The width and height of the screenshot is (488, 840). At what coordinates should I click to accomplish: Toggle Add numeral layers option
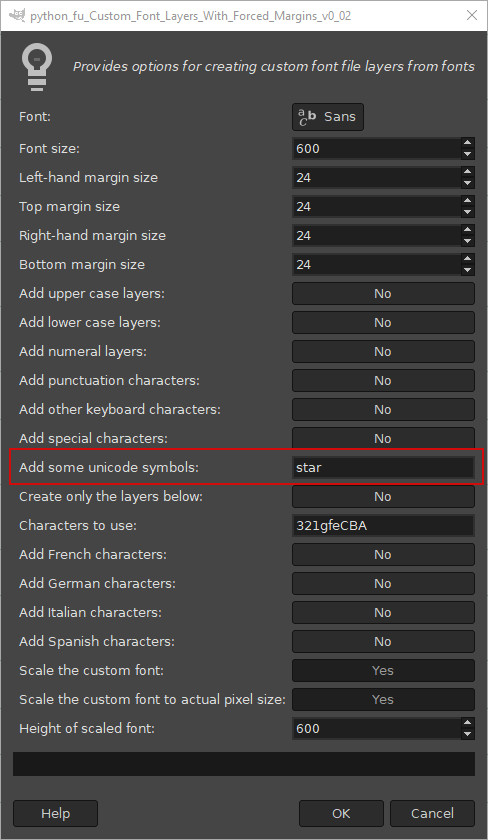point(383,351)
